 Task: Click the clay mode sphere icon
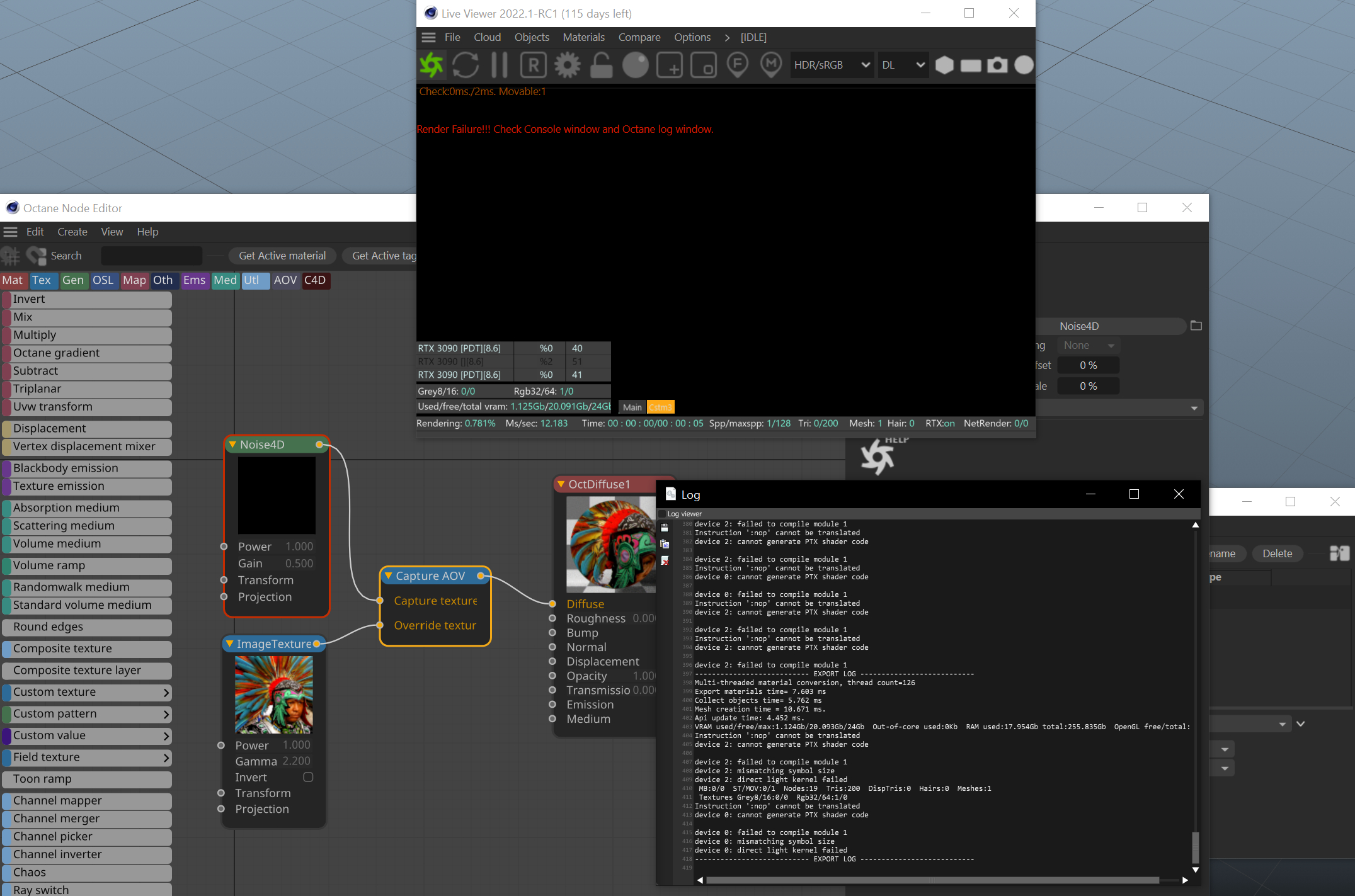pyautogui.click(x=635, y=65)
